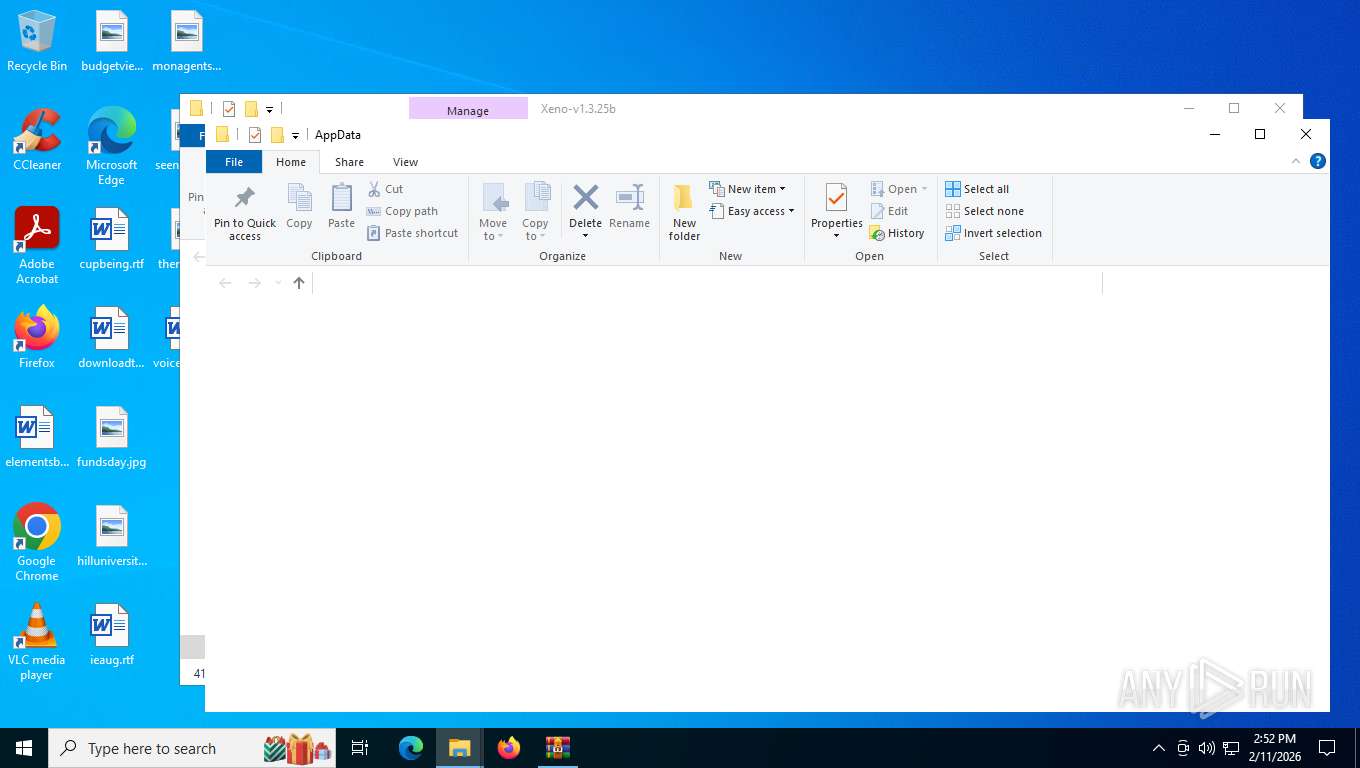Select Firefox desktop shortcut
The height and width of the screenshot is (768, 1360).
click(x=37, y=338)
